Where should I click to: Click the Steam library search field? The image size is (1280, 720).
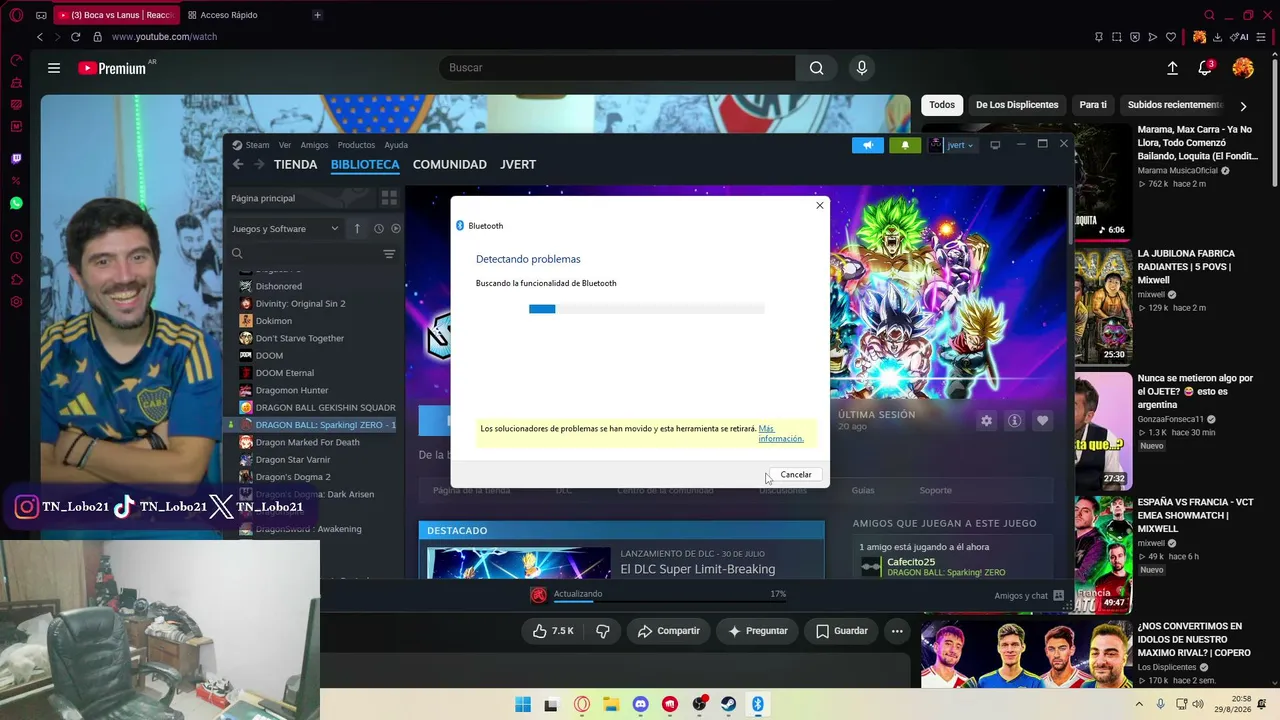(305, 254)
